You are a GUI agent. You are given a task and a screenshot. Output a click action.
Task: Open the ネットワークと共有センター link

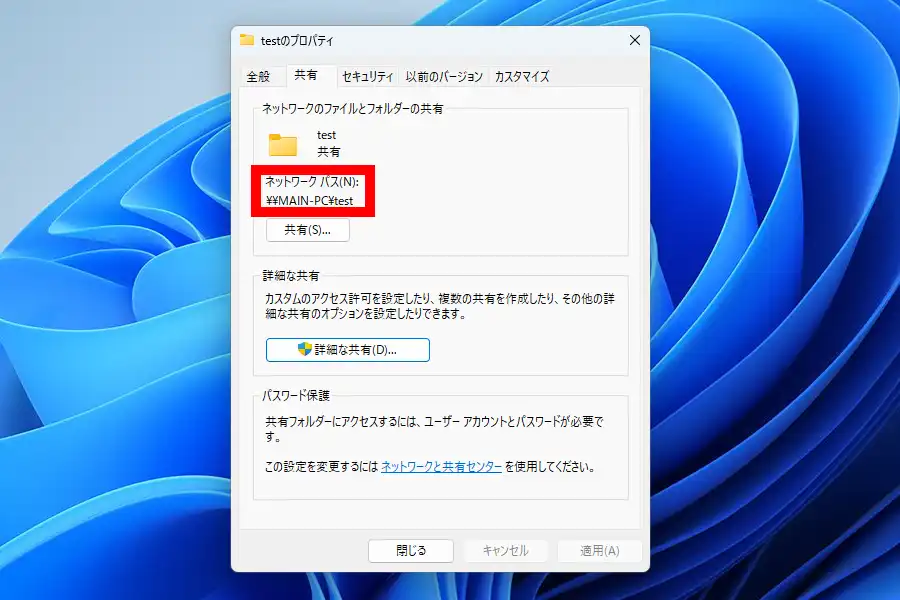pyautogui.click(x=441, y=467)
